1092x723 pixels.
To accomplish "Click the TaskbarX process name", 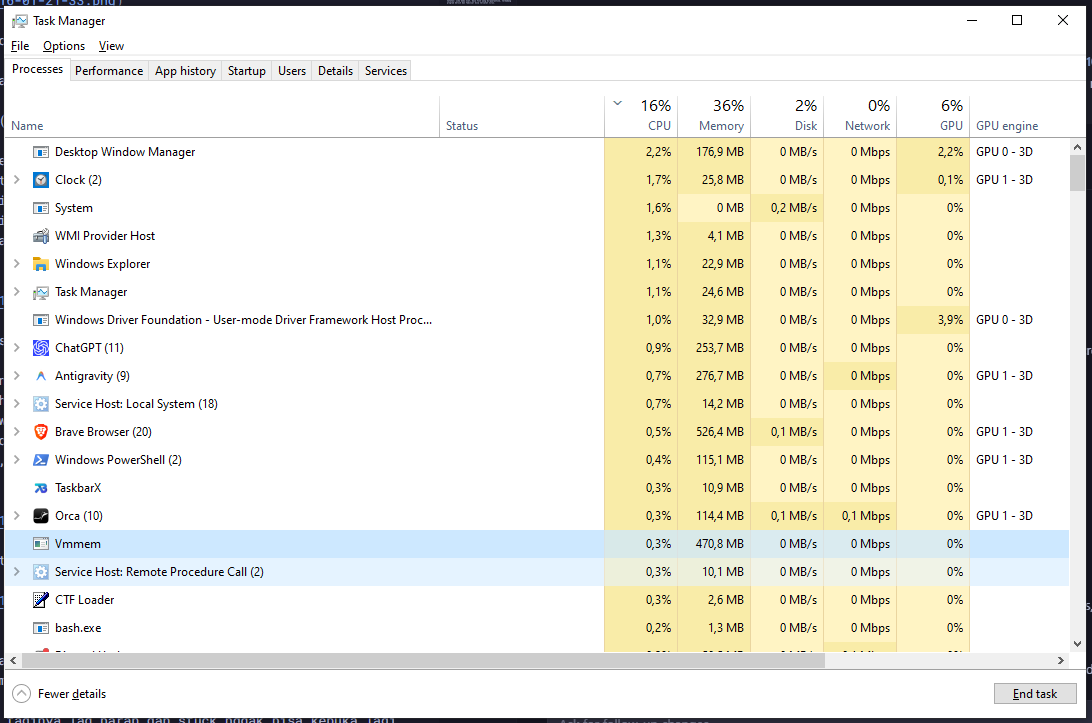I will click(x=78, y=488).
